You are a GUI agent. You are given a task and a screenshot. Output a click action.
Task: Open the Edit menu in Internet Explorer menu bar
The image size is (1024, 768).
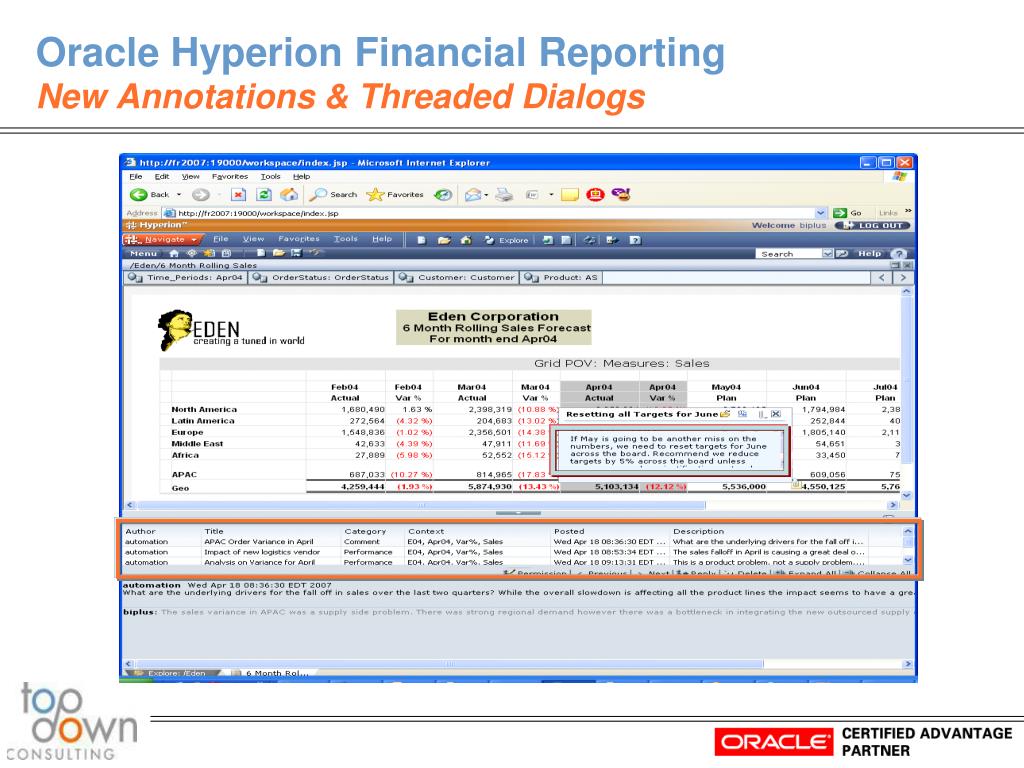click(x=161, y=176)
